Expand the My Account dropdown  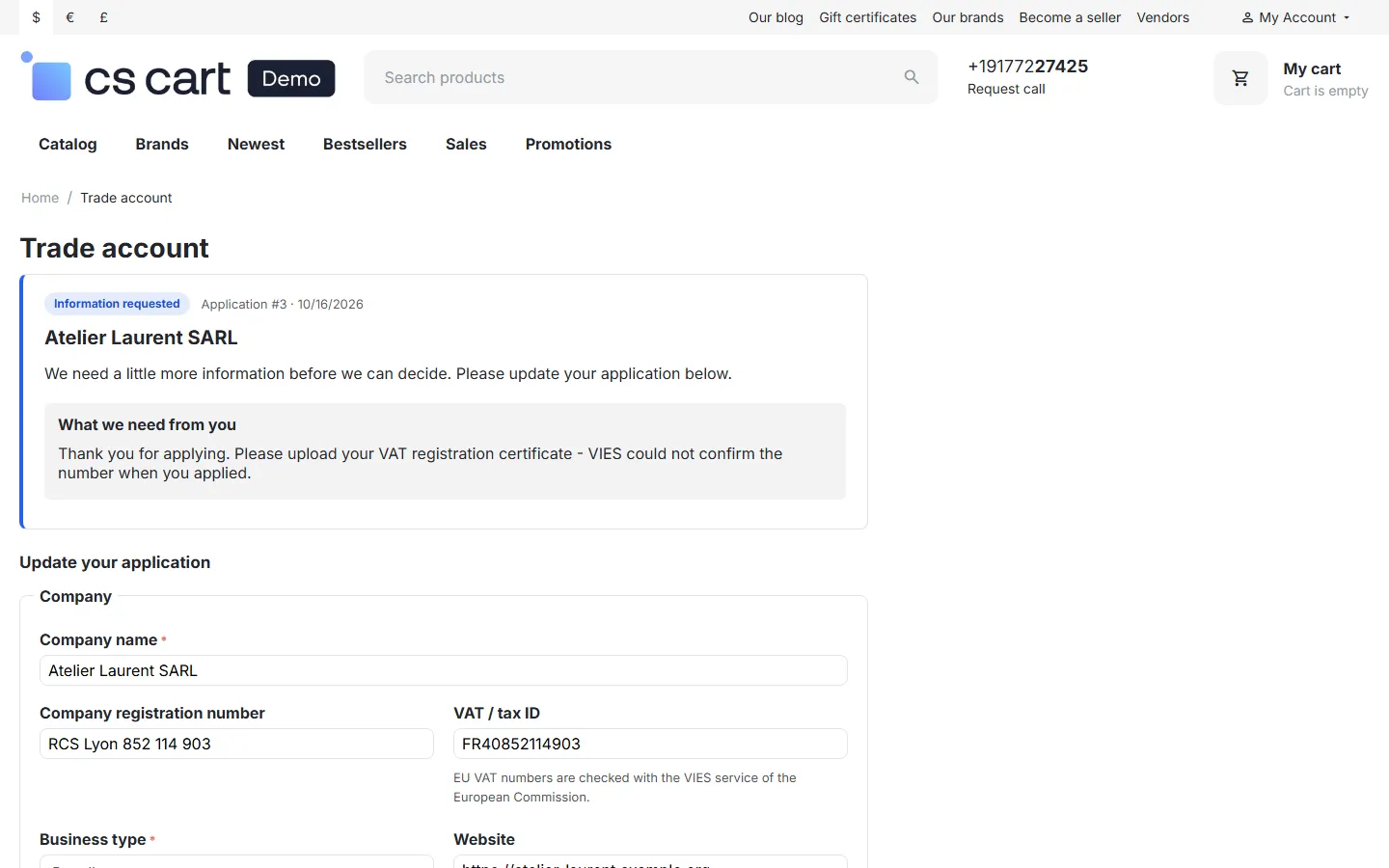click(x=1295, y=17)
